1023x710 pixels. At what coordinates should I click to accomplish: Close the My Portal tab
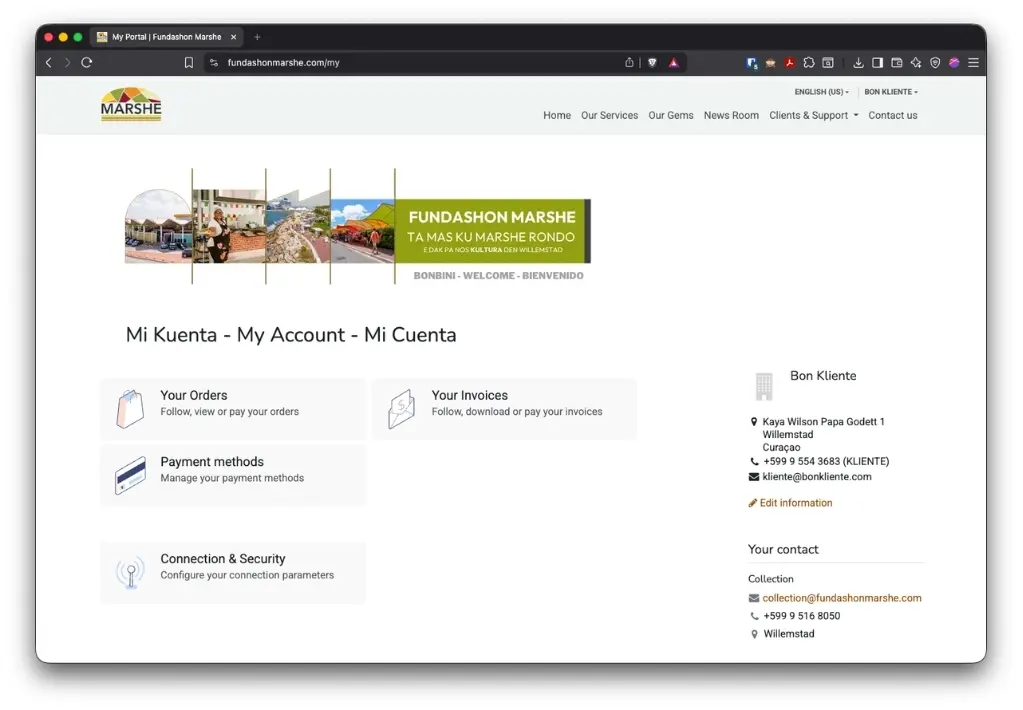(x=234, y=37)
